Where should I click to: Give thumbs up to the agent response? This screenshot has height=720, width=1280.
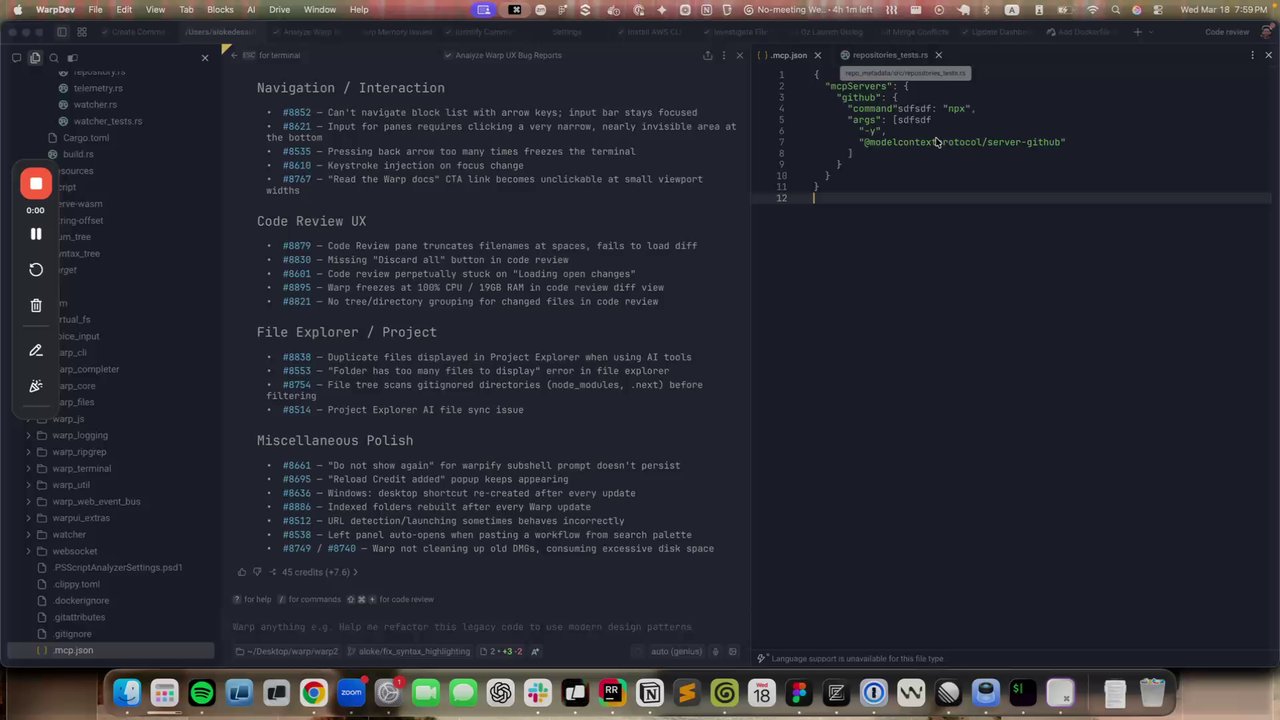241,572
